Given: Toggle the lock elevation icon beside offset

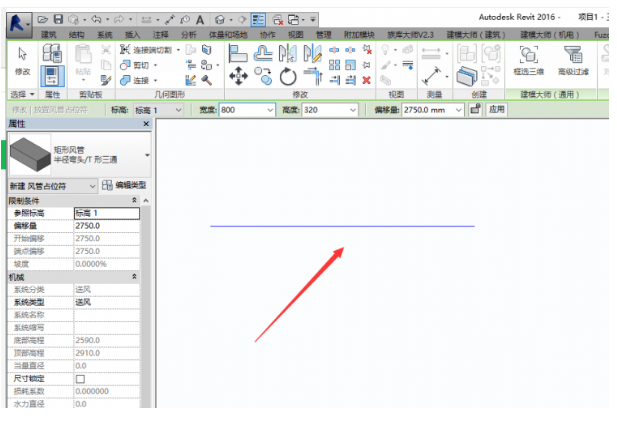Looking at the screenshot, I should click(x=475, y=109).
